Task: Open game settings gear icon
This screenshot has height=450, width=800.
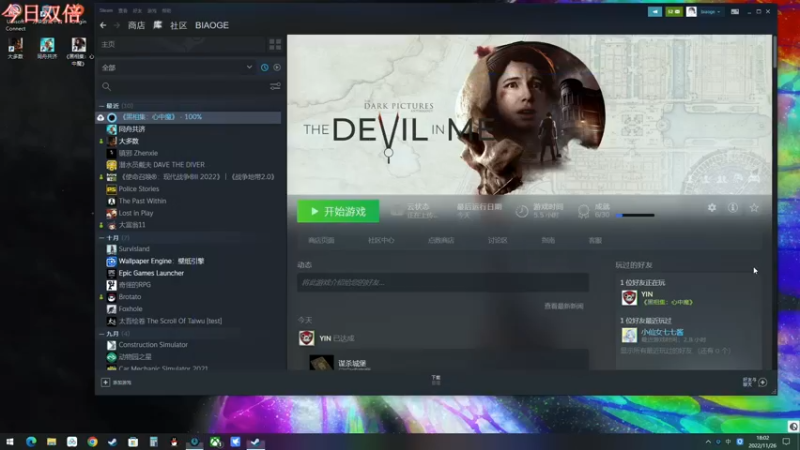Action: coord(712,208)
